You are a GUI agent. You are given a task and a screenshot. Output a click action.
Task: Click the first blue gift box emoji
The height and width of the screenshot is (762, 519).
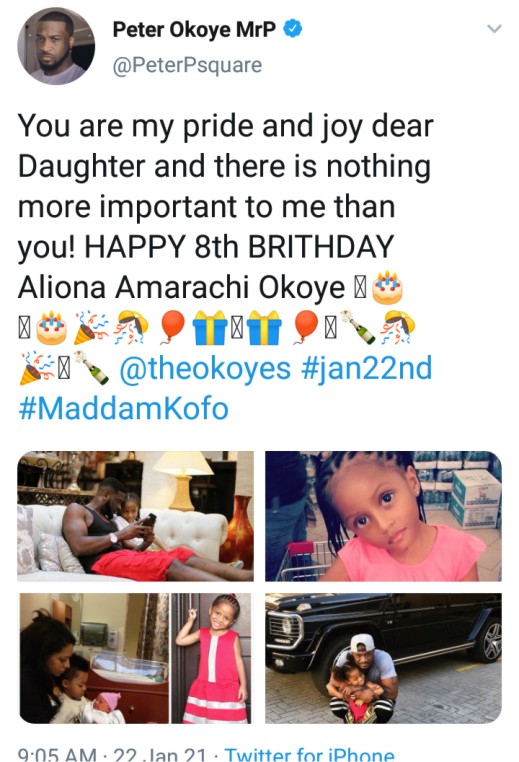pyautogui.click(x=210, y=327)
